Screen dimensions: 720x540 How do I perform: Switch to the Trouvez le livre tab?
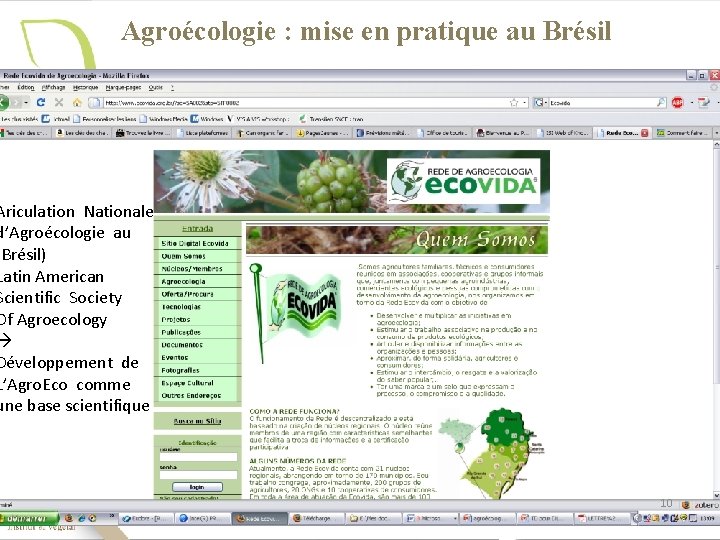coord(144,133)
